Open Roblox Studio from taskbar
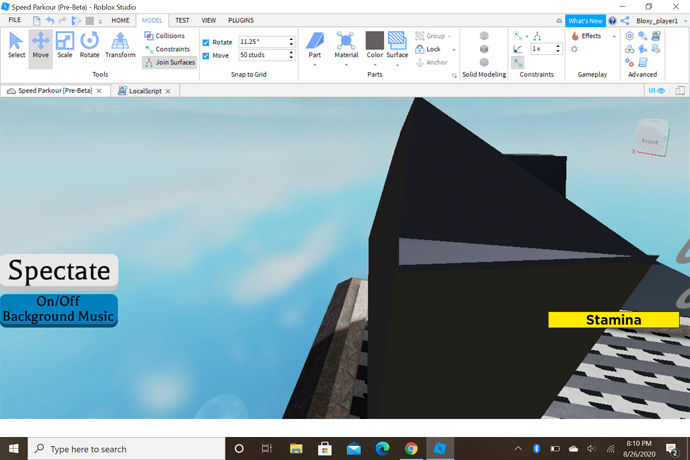 440,449
